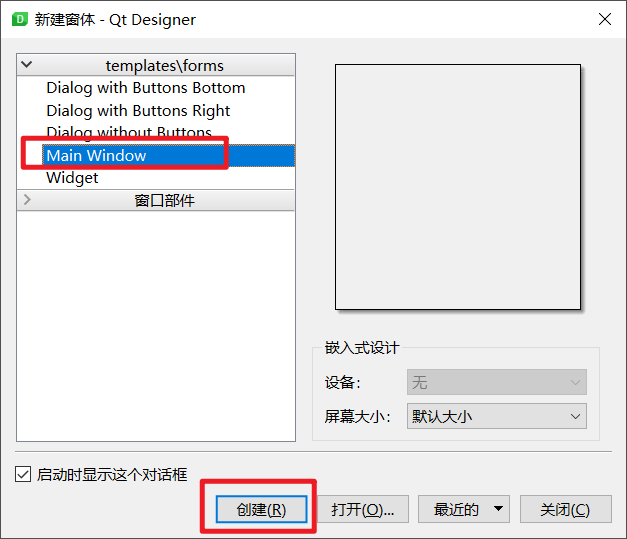Click the 打开(O)... button

(363, 509)
